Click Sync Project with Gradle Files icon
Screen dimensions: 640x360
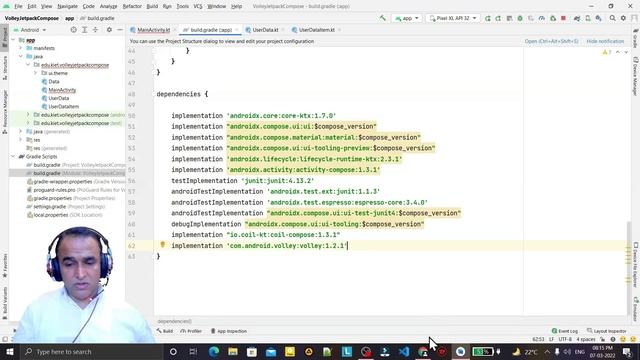pyautogui.click(x=577, y=18)
